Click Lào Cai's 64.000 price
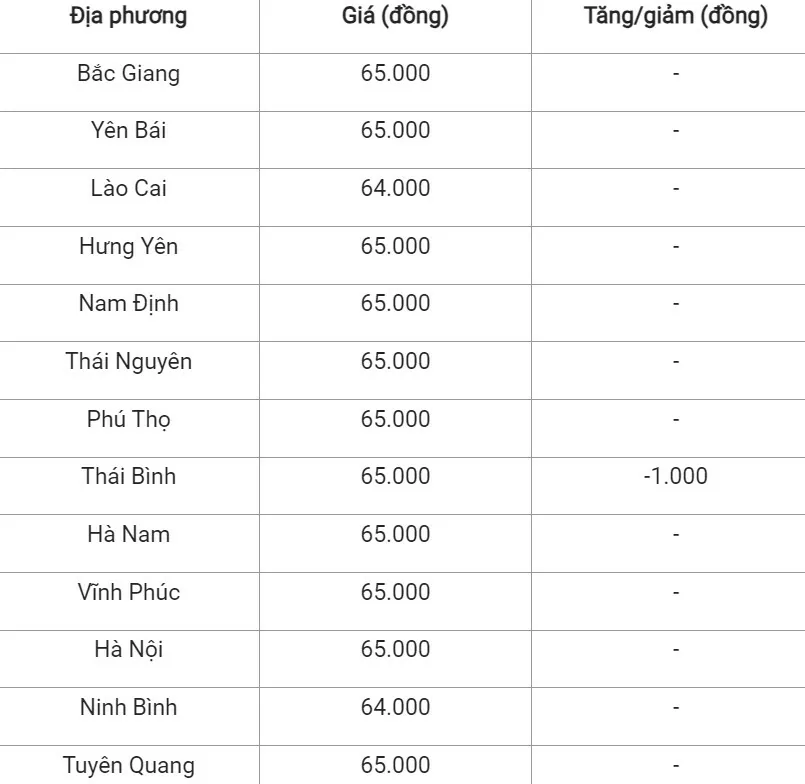The width and height of the screenshot is (805, 784). point(395,189)
